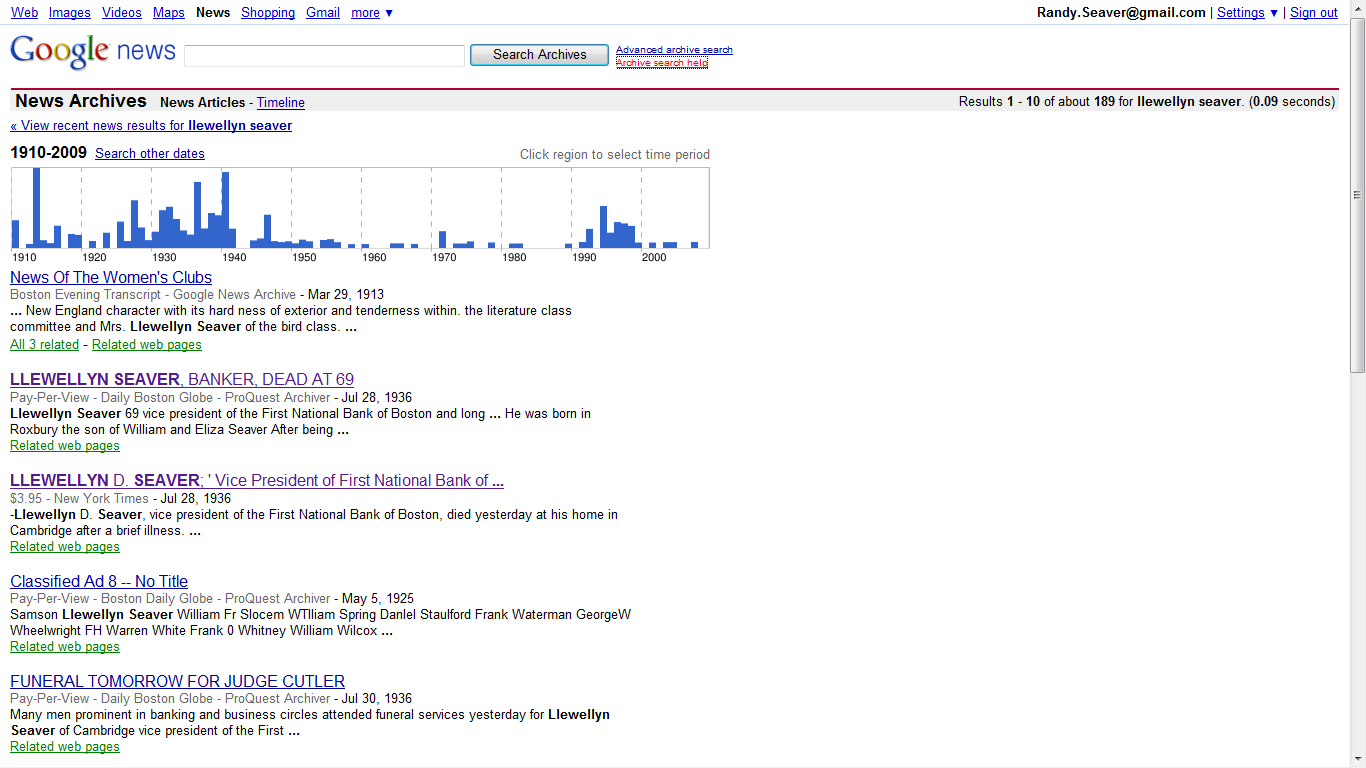The height and width of the screenshot is (768, 1366).
Task: Open Archive search help
Action: point(662,63)
